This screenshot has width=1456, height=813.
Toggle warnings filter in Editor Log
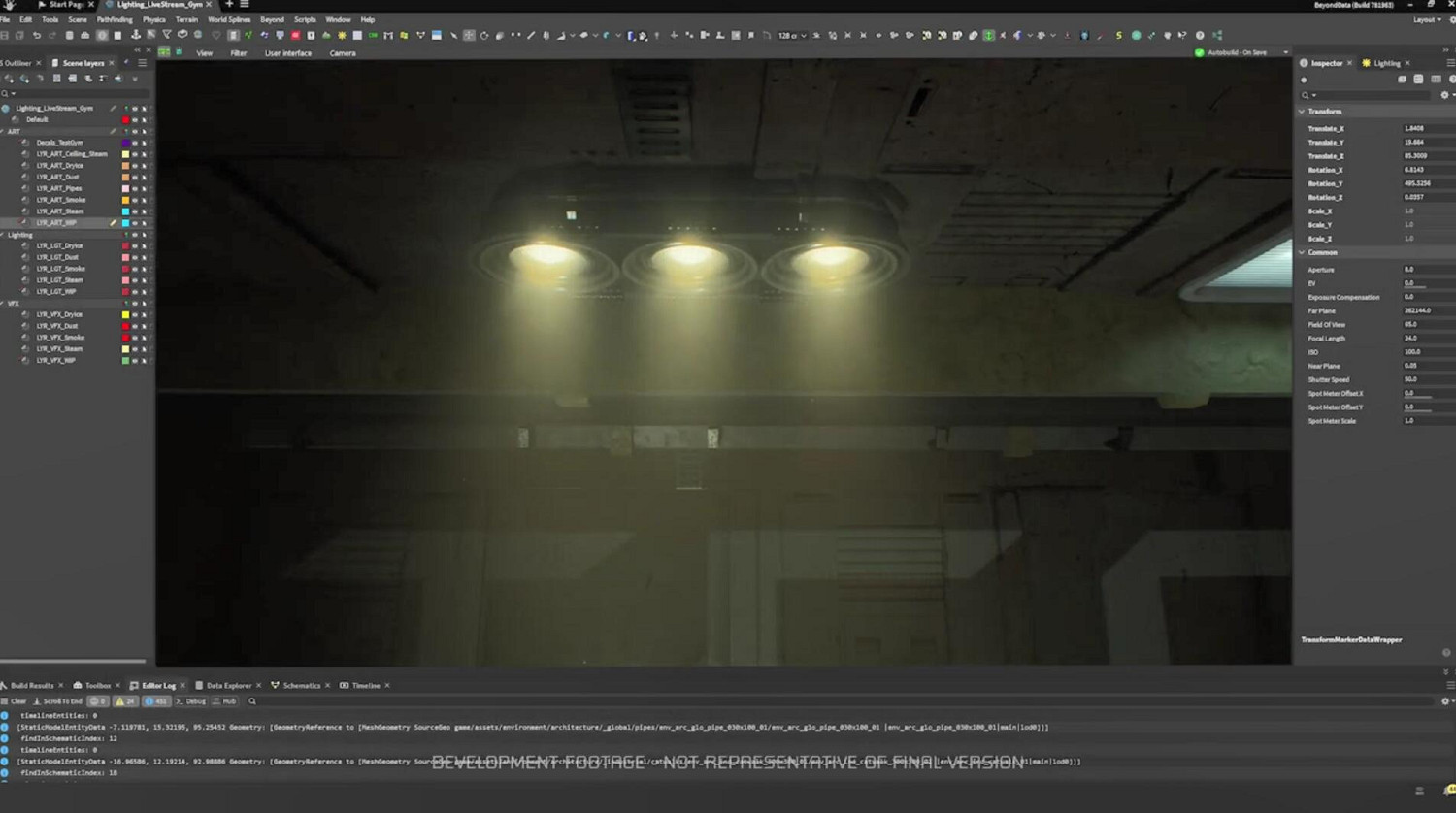(125, 701)
